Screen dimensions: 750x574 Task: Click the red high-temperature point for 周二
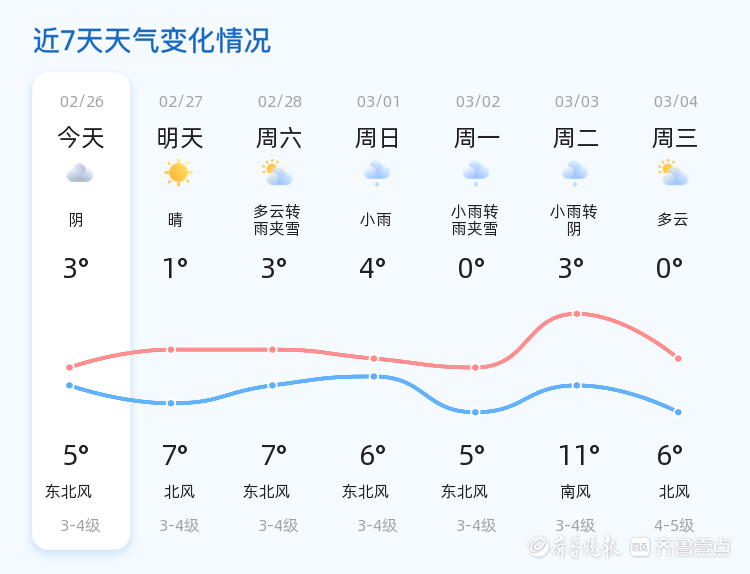577,314
